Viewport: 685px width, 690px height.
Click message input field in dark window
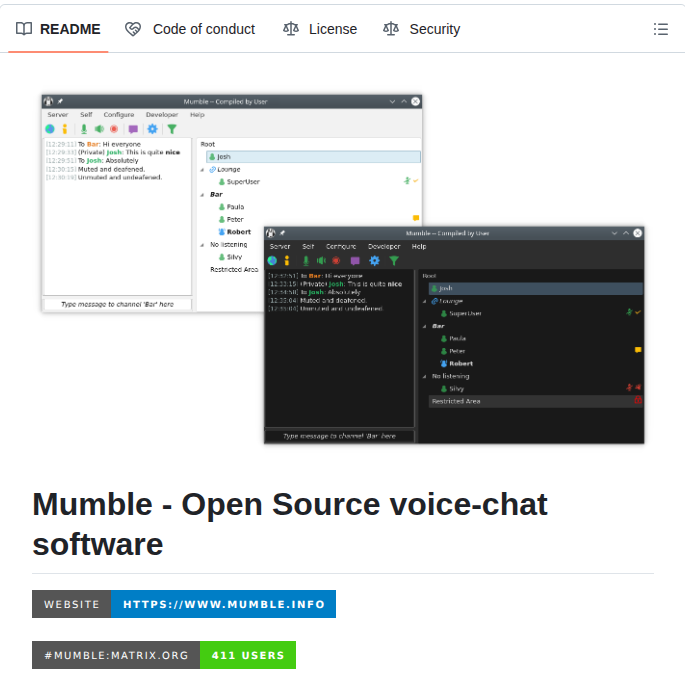pos(340,436)
